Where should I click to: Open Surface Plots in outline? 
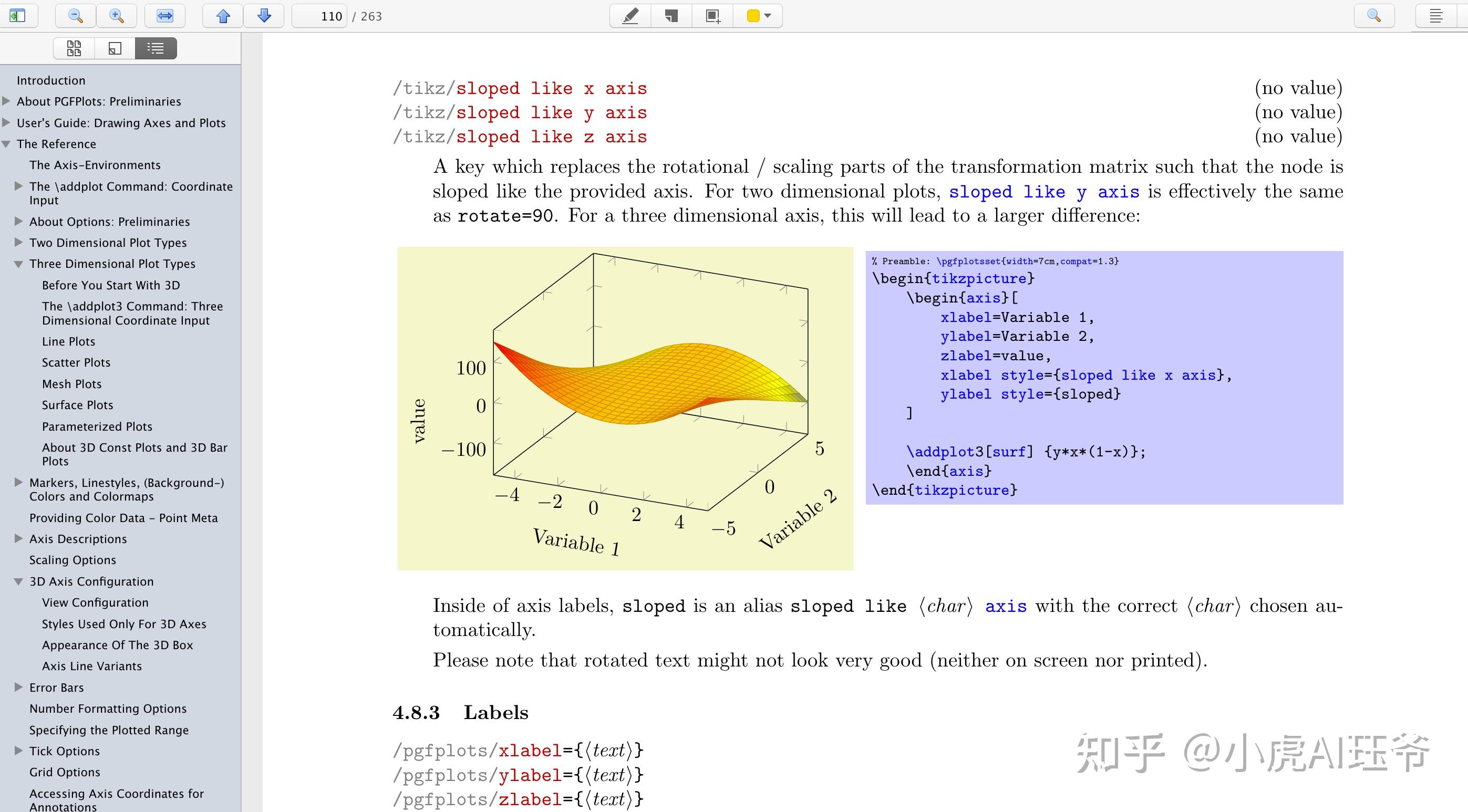[x=78, y=405]
